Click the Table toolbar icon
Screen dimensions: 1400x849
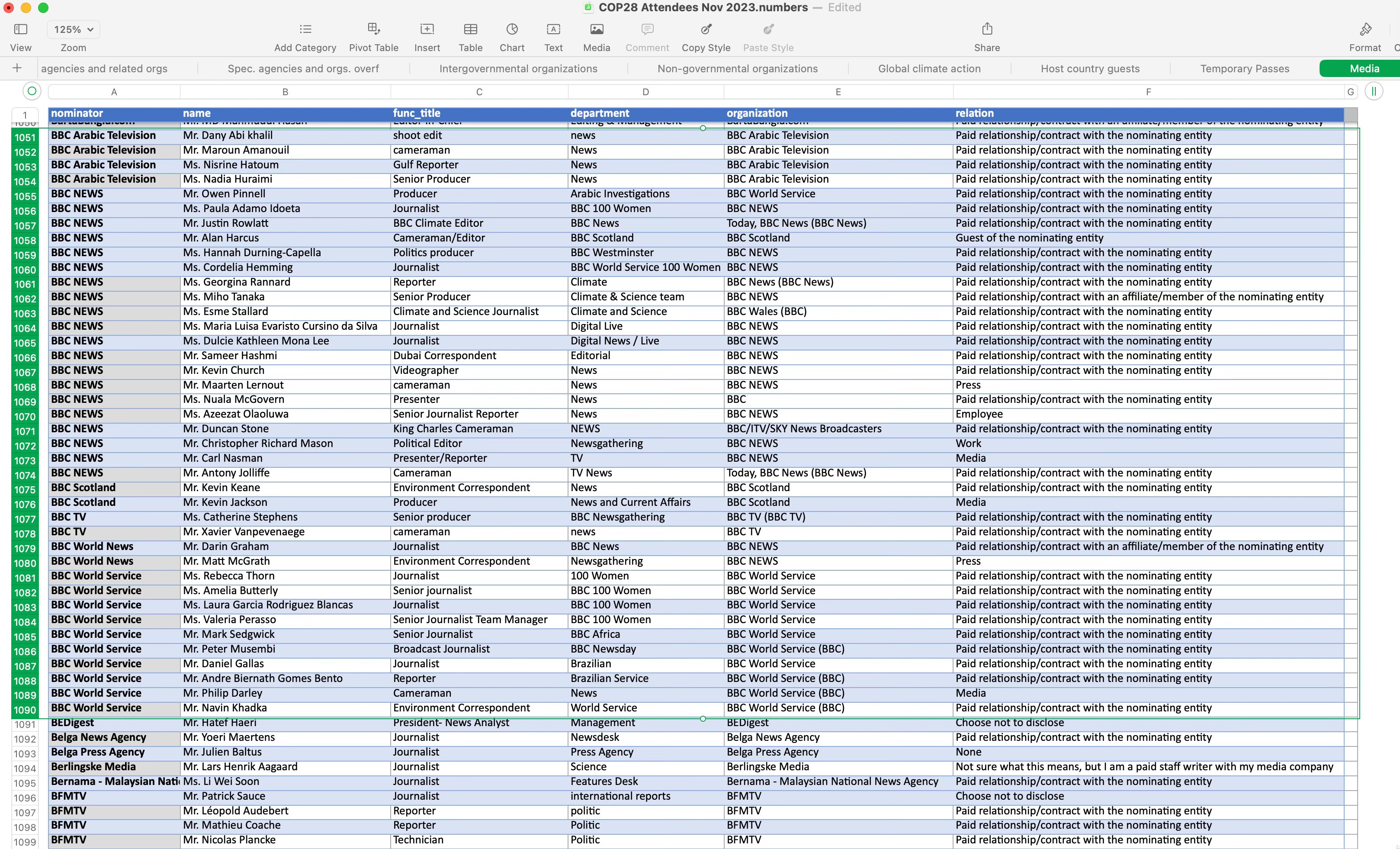[470, 29]
